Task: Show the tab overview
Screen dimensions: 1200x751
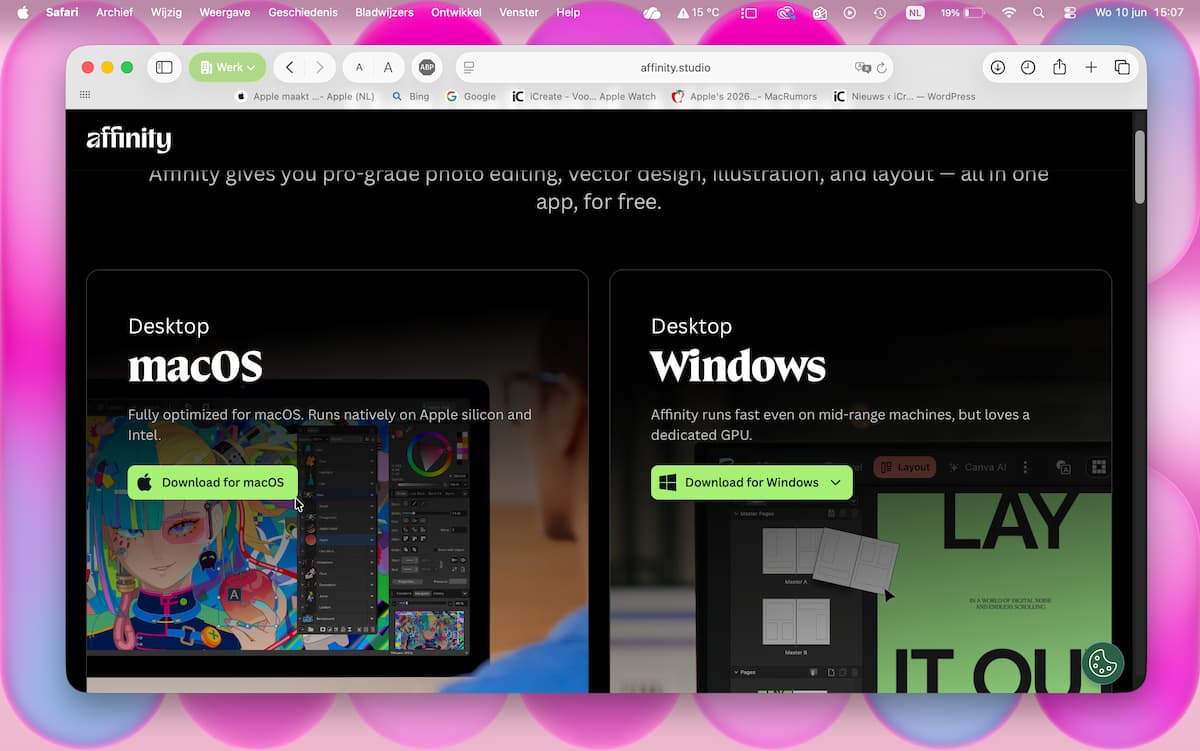Action: point(1122,67)
